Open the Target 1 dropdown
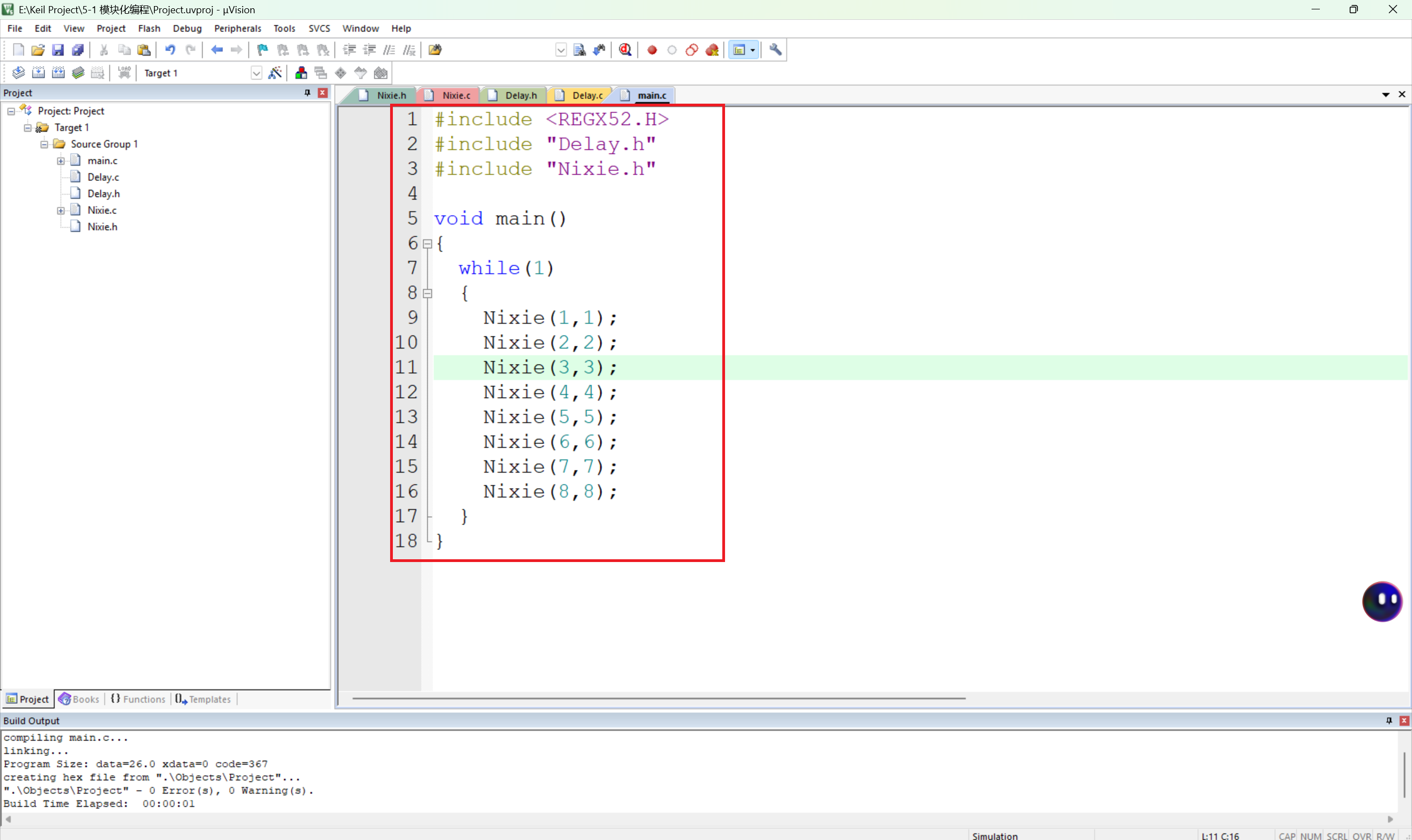The width and height of the screenshot is (1412, 840). (x=256, y=73)
